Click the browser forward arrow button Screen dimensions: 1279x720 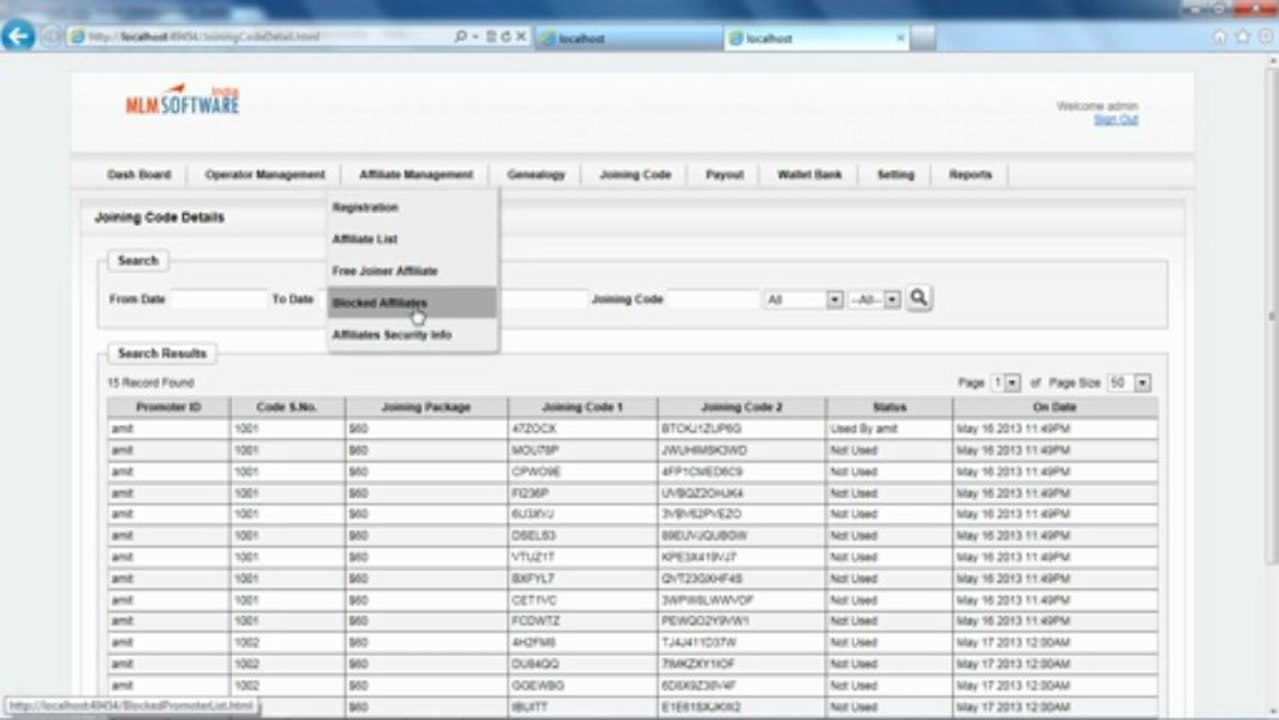coord(50,37)
